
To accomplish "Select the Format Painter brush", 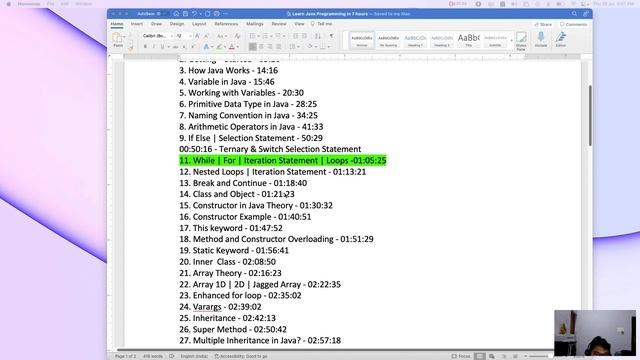I will click(131, 48).
